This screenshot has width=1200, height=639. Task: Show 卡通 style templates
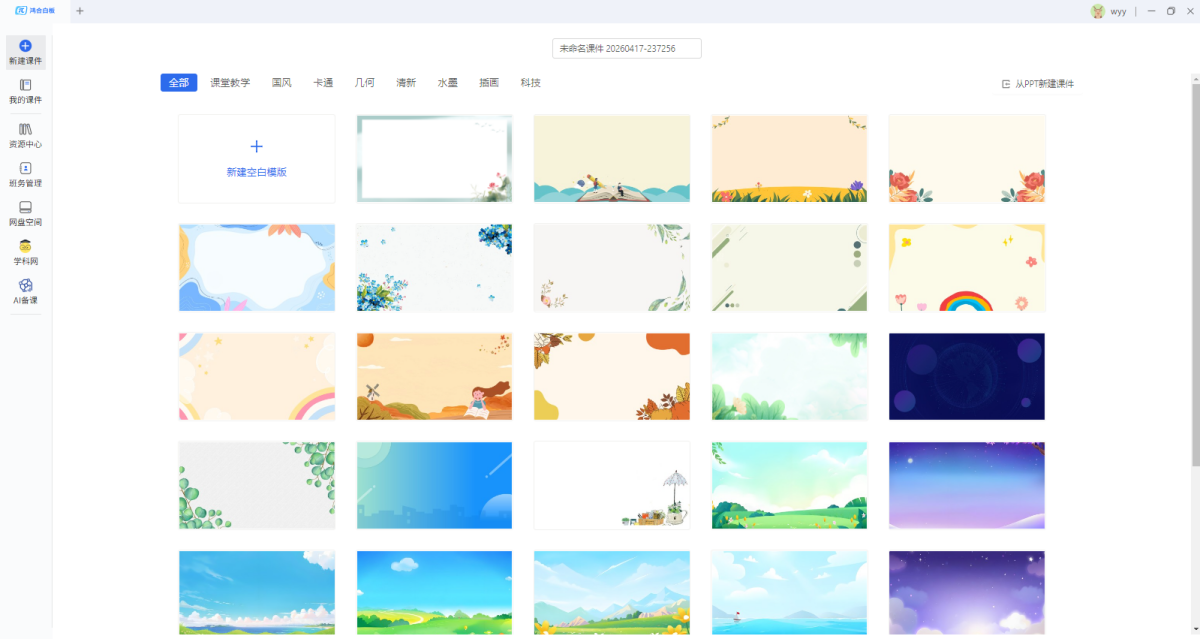click(323, 83)
